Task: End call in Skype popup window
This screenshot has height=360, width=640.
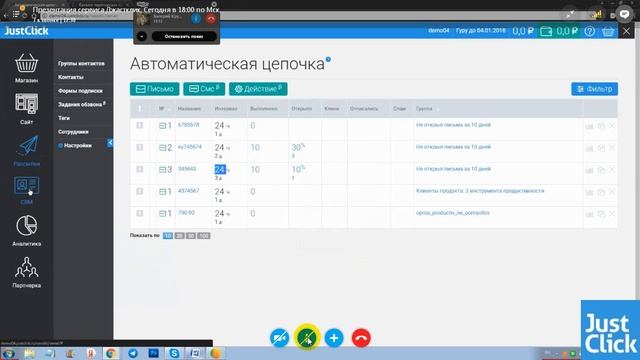Action: pos(211,18)
